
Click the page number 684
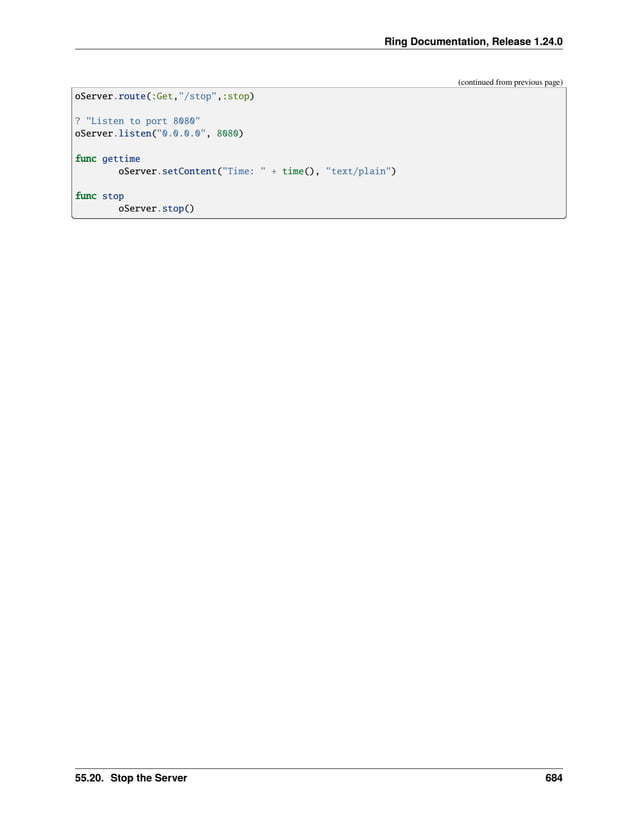click(554, 778)
